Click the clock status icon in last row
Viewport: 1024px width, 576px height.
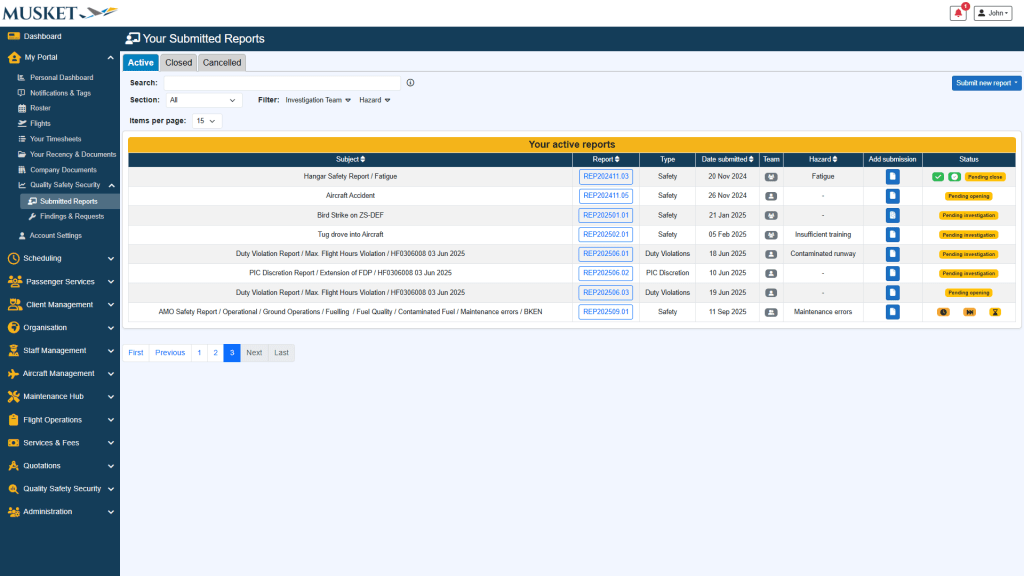click(943, 312)
